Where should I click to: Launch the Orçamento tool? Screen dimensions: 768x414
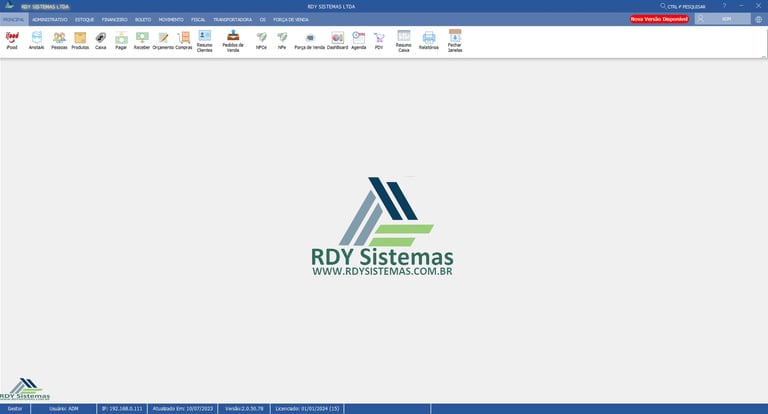pos(163,40)
